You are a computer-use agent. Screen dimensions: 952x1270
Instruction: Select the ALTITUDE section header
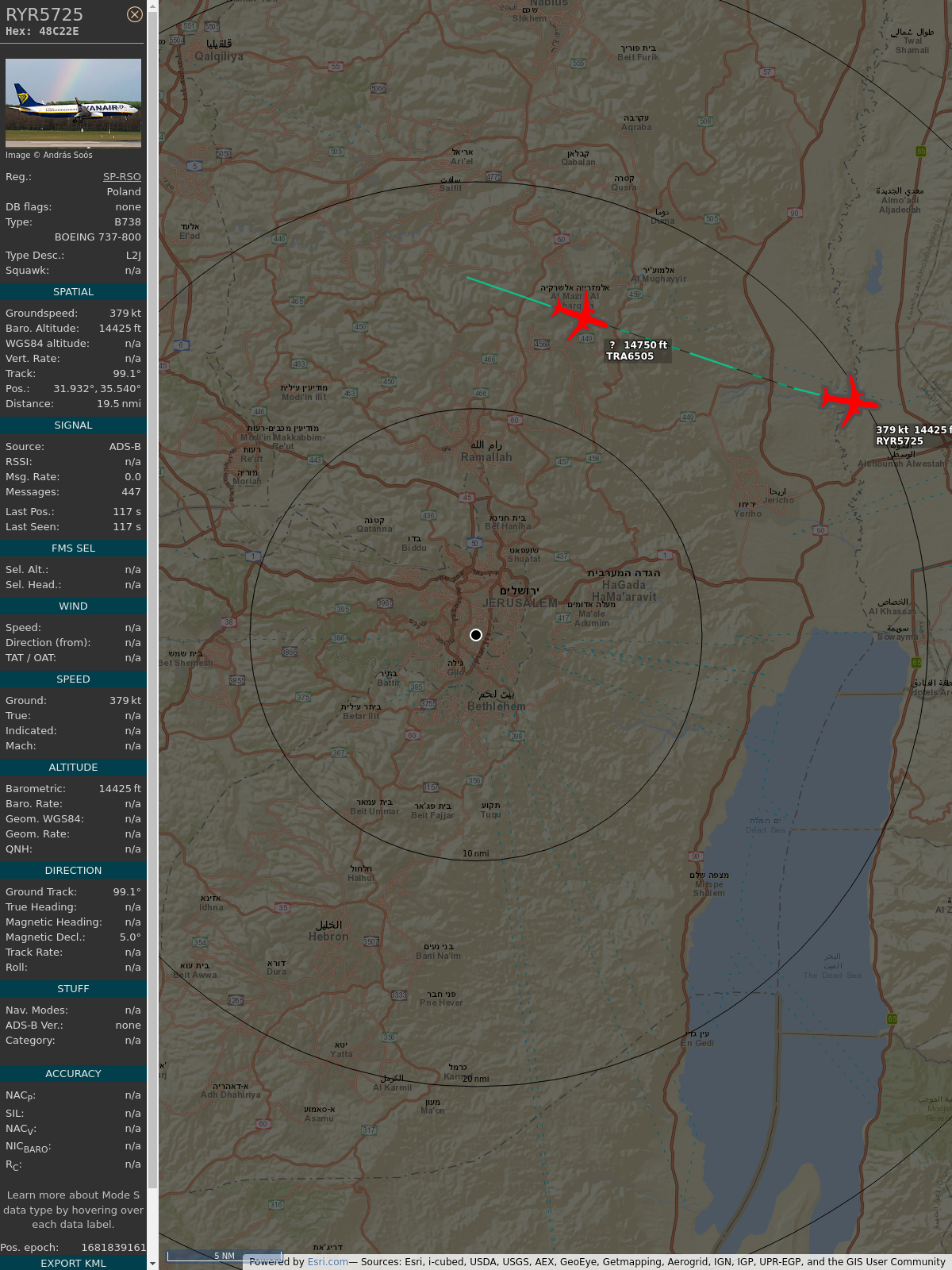(x=73, y=768)
